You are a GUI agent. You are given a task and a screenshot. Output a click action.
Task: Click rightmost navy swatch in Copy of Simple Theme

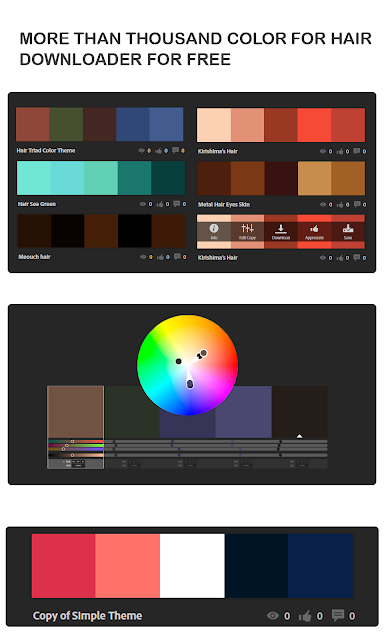tap(320, 566)
